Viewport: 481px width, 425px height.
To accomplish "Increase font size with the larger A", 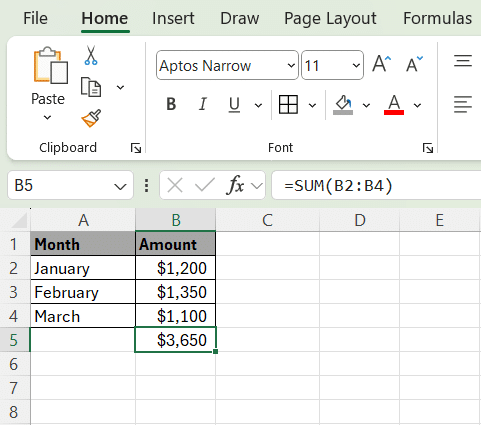I will [381, 64].
